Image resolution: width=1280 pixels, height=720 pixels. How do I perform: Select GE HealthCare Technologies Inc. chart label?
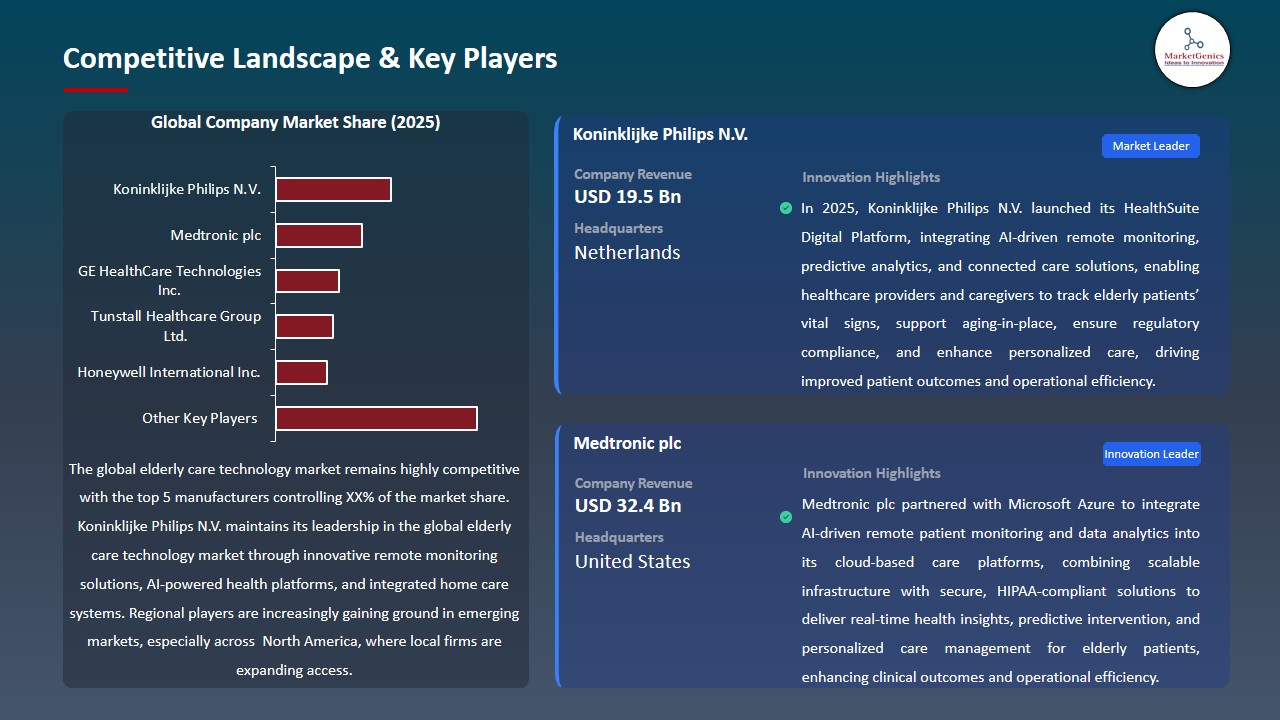[170, 280]
